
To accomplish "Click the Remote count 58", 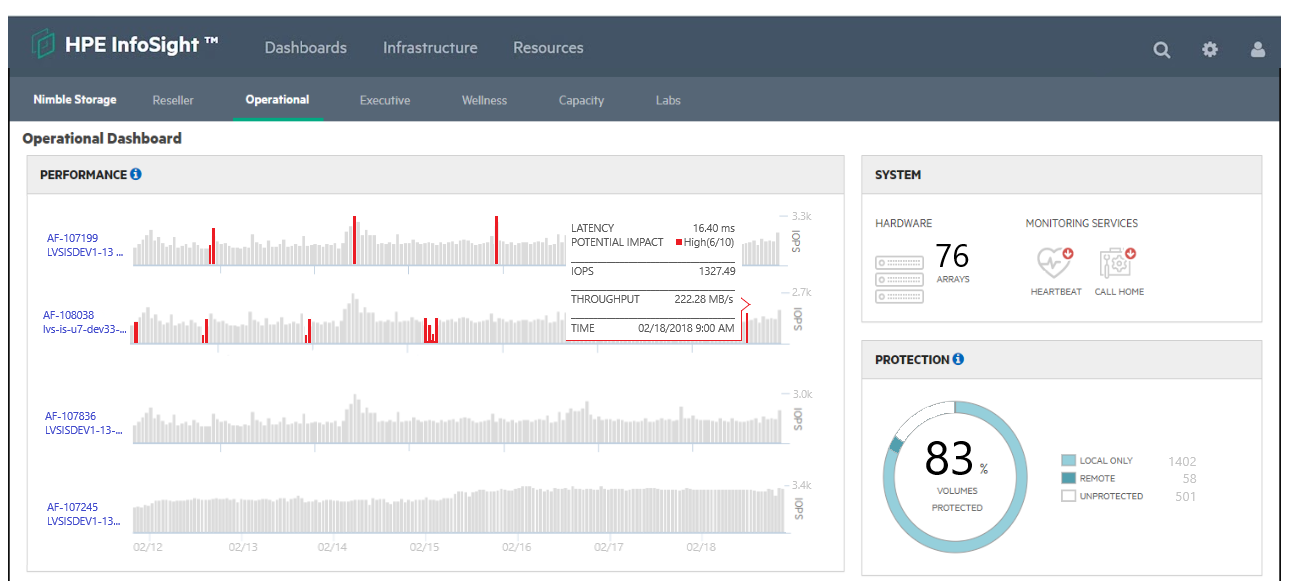I will coord(1189,479).
